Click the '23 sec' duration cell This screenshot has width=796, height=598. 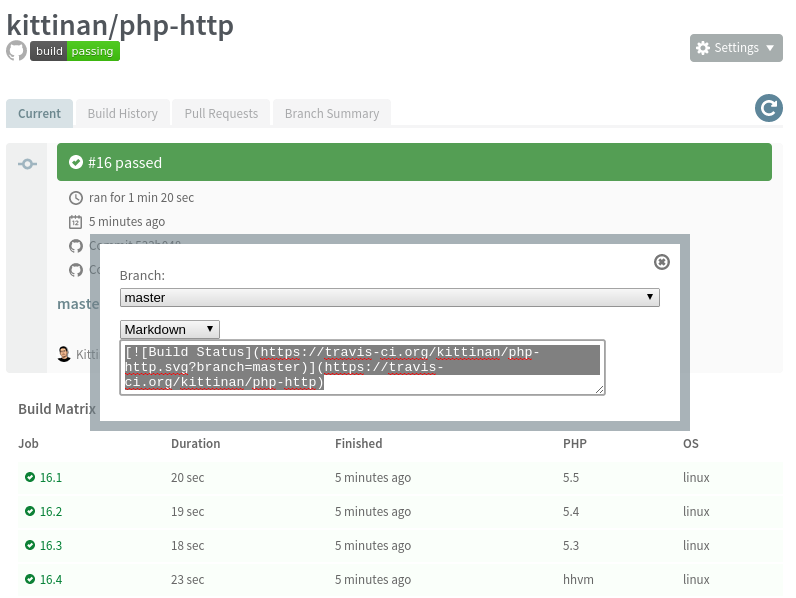187,580
